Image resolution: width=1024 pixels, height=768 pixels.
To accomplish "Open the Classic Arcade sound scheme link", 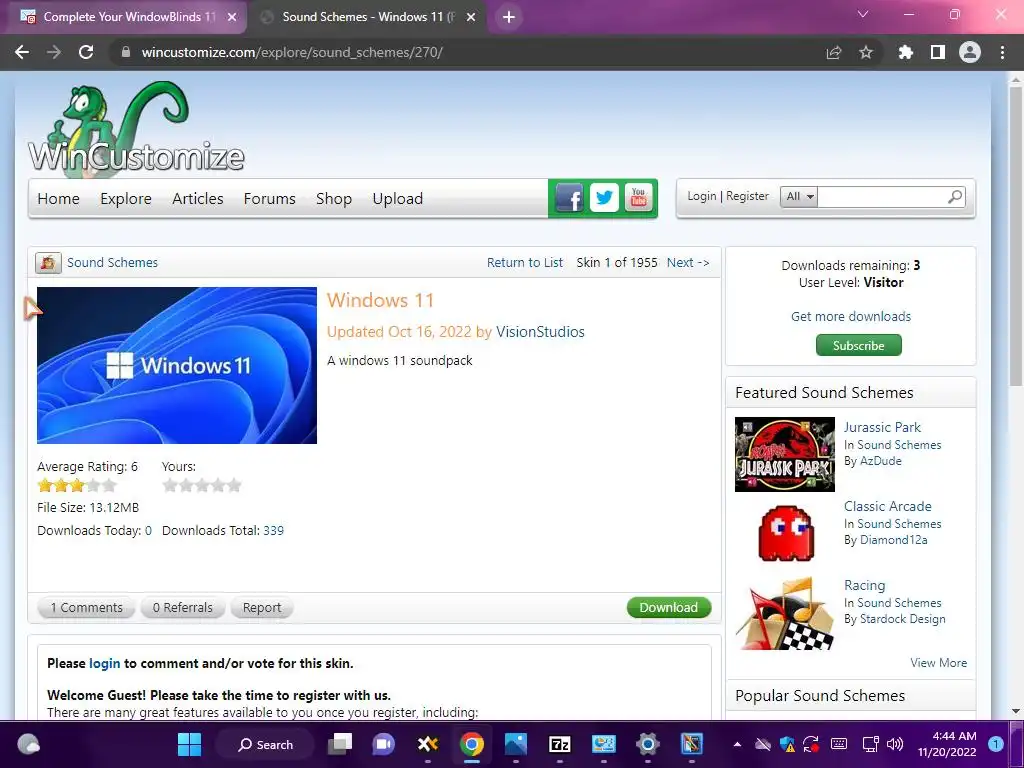I will 888,506.
